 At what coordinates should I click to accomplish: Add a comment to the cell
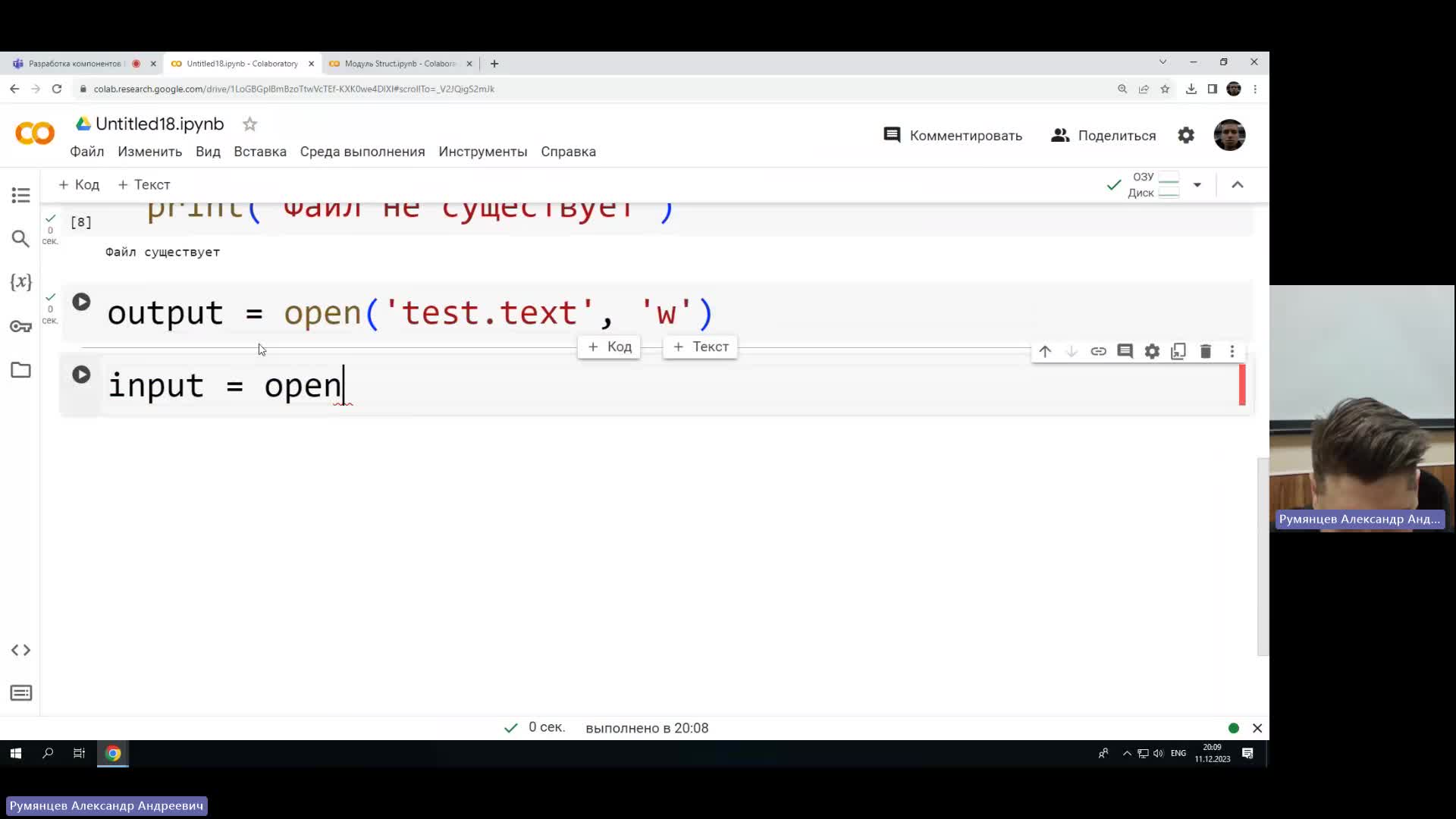click(1125, 351)
